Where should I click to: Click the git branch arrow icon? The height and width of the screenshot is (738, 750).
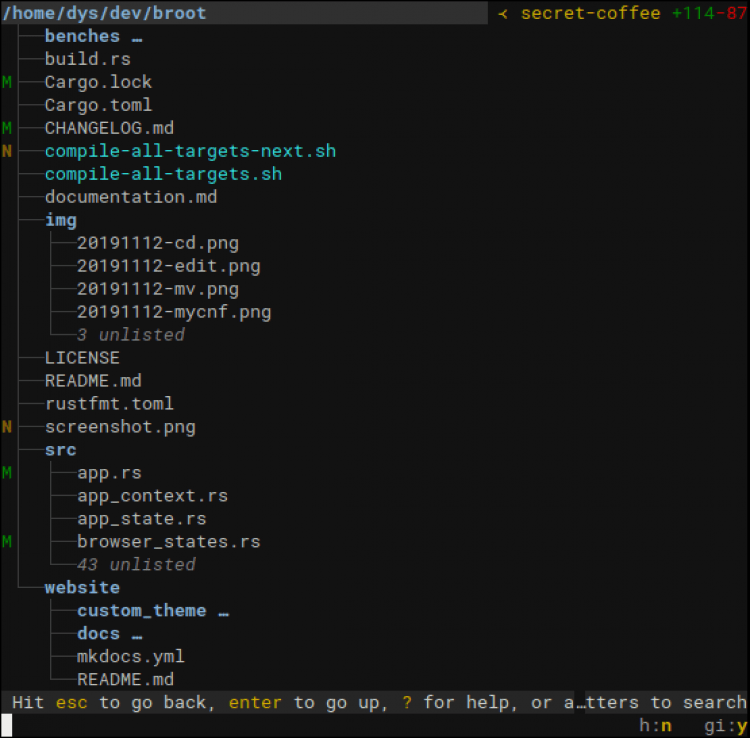[x=503, y=14]
